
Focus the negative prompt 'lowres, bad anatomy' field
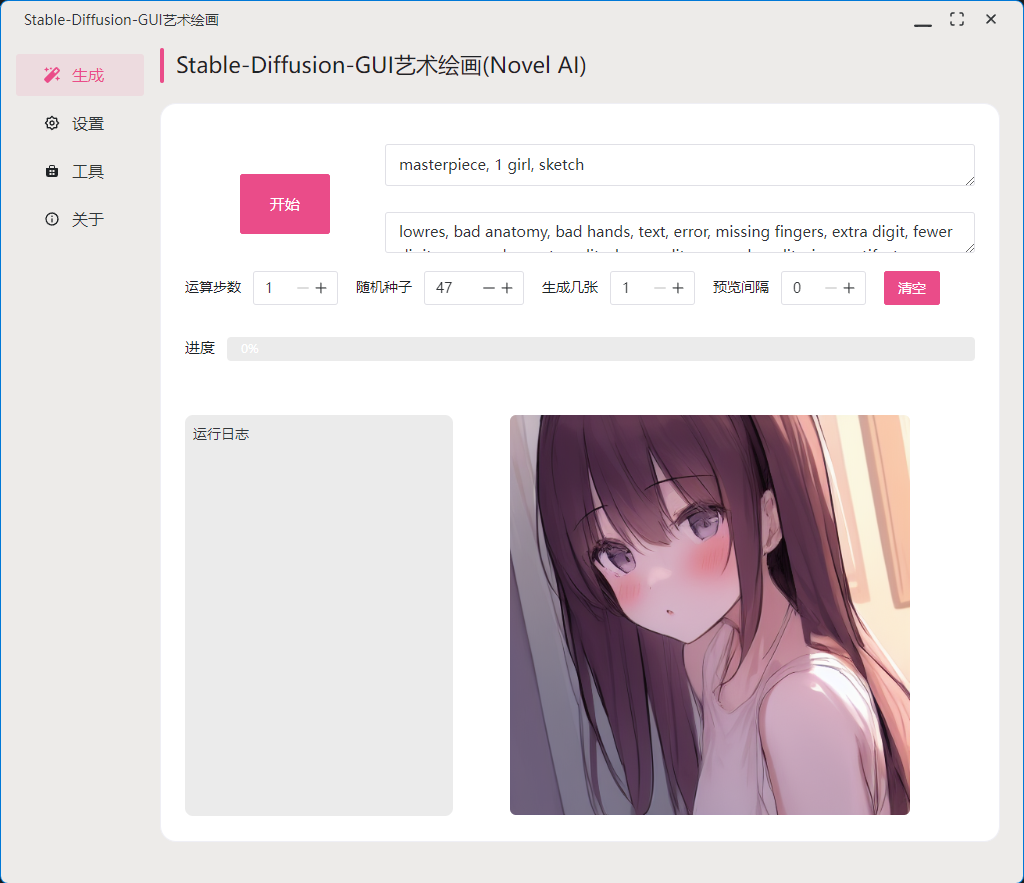[x=679, y=232]
